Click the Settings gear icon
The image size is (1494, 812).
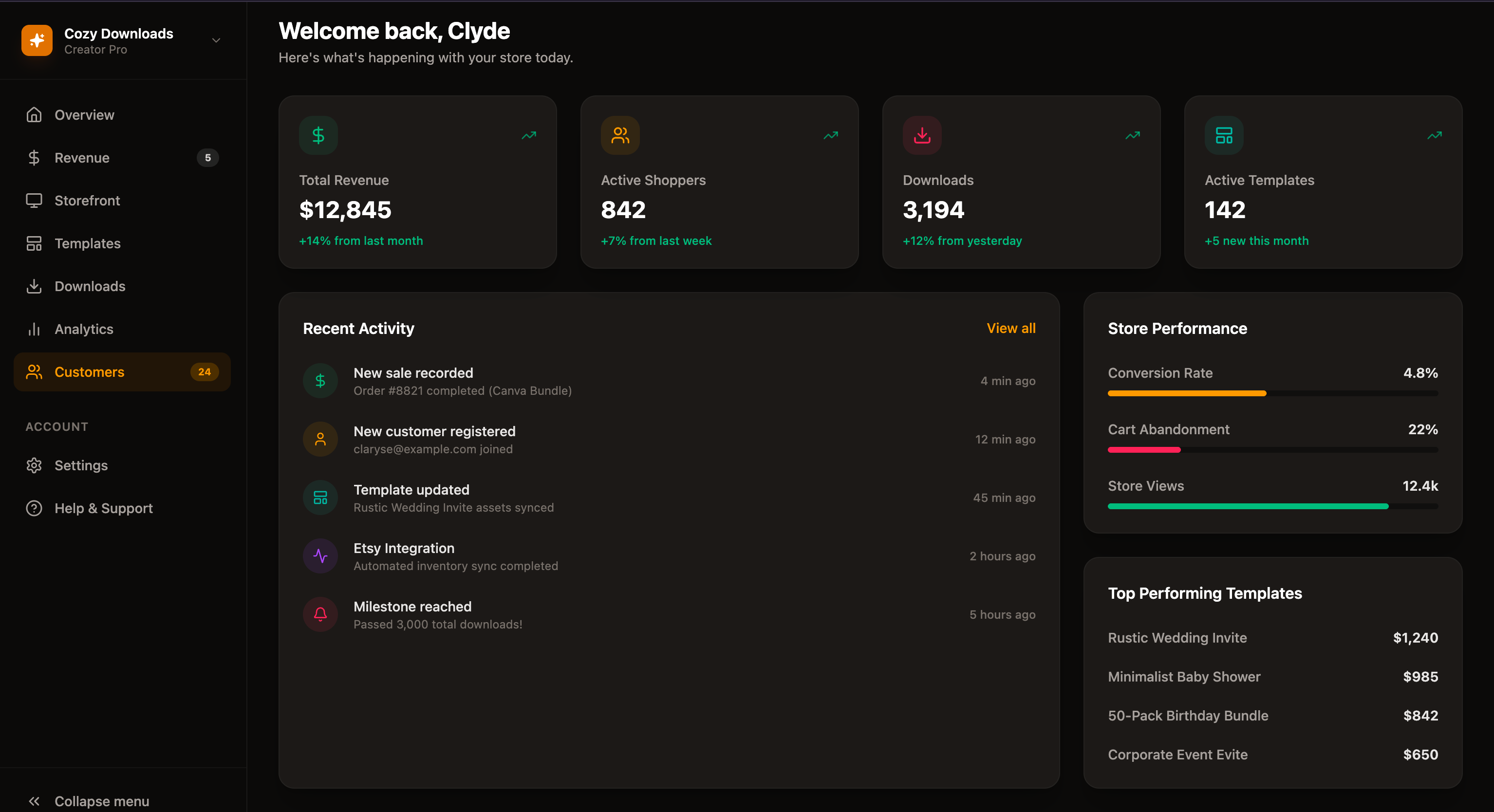[x=34, y=465]
